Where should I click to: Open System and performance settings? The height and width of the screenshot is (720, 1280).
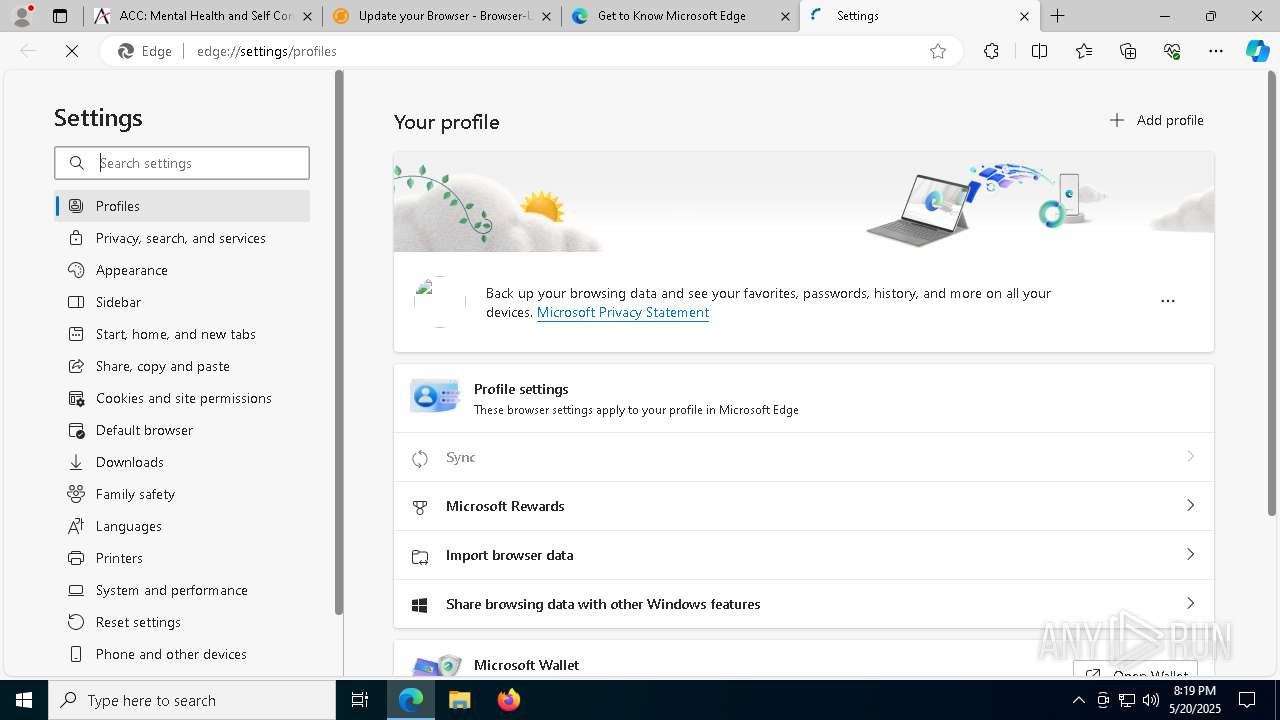[182, 590]
